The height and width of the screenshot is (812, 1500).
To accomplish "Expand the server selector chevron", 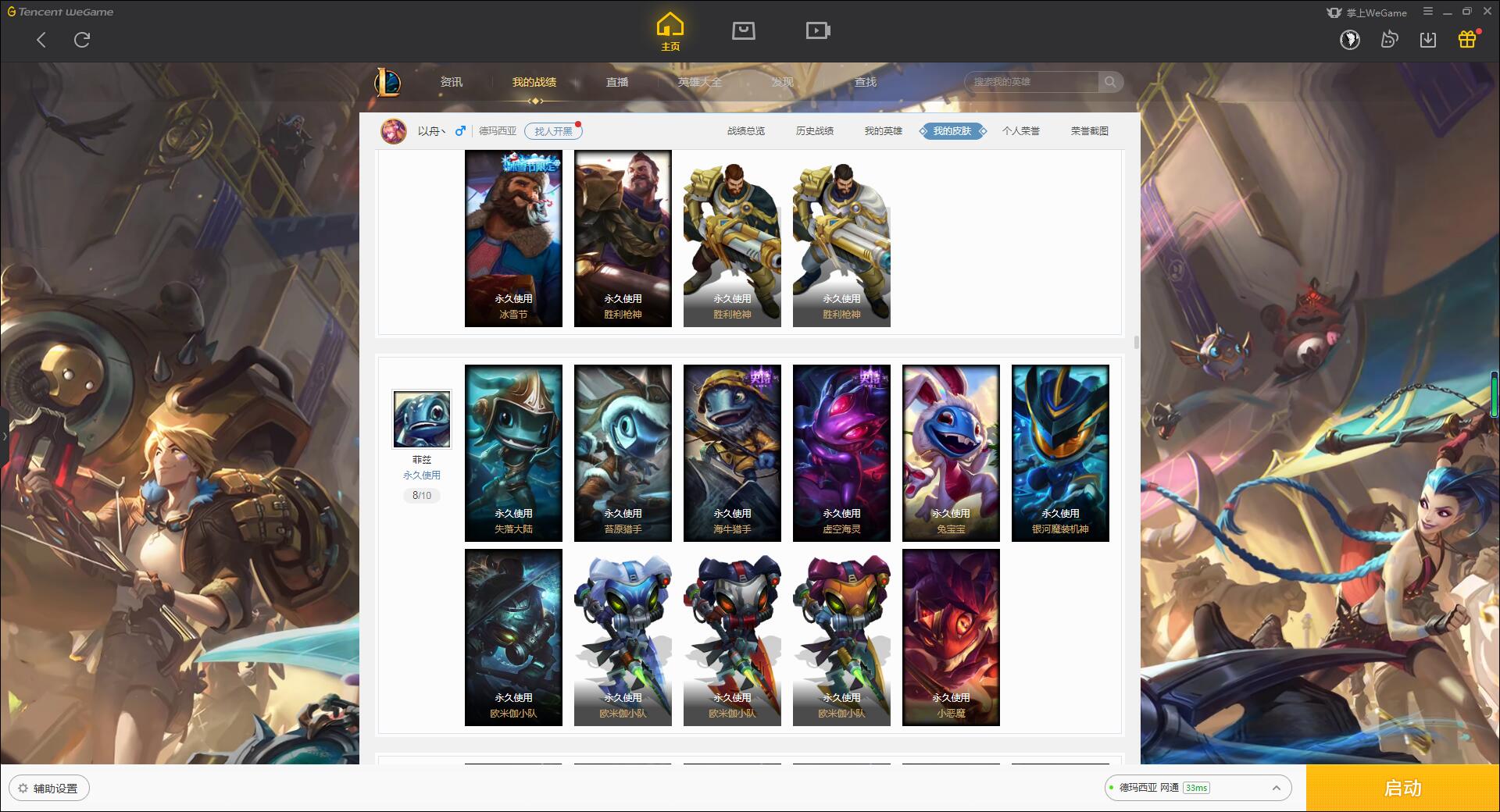I will pyautogui.click(x=1277, y=789).
